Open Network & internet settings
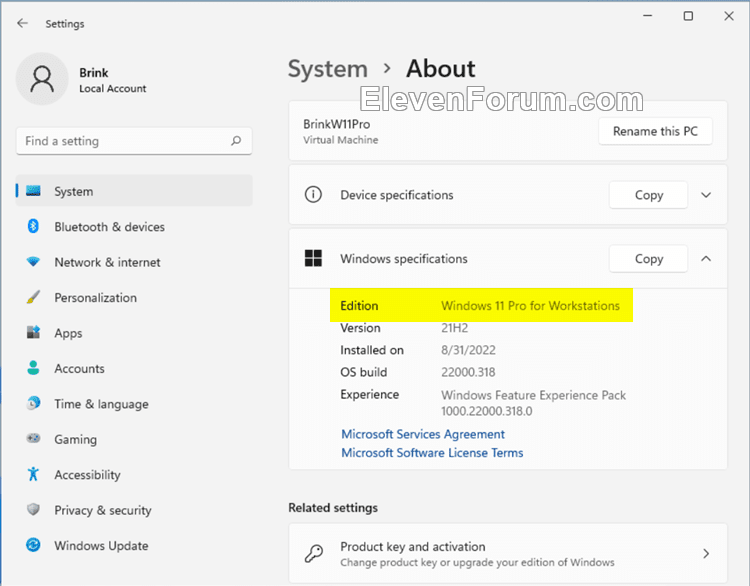 coord(134,262)
